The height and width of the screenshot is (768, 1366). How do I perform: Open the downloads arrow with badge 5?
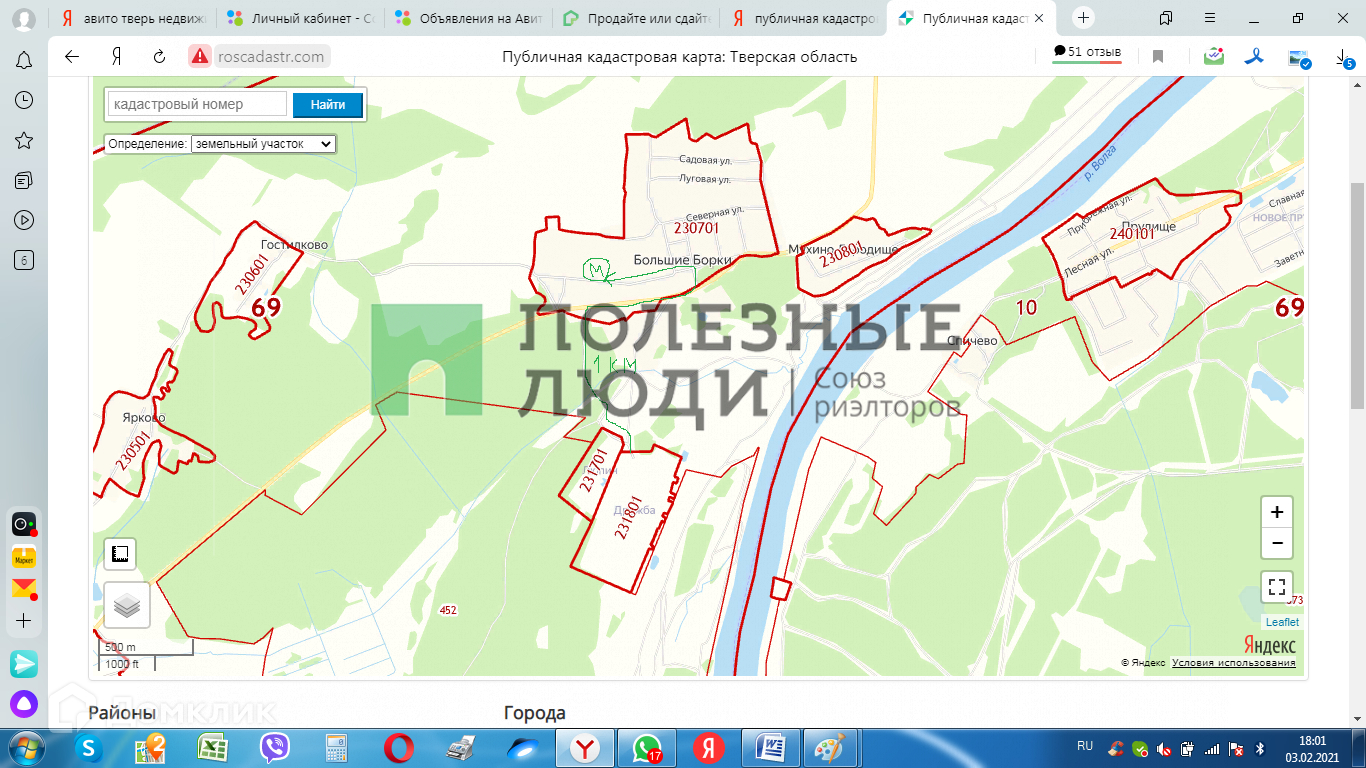click(1345, 59)
